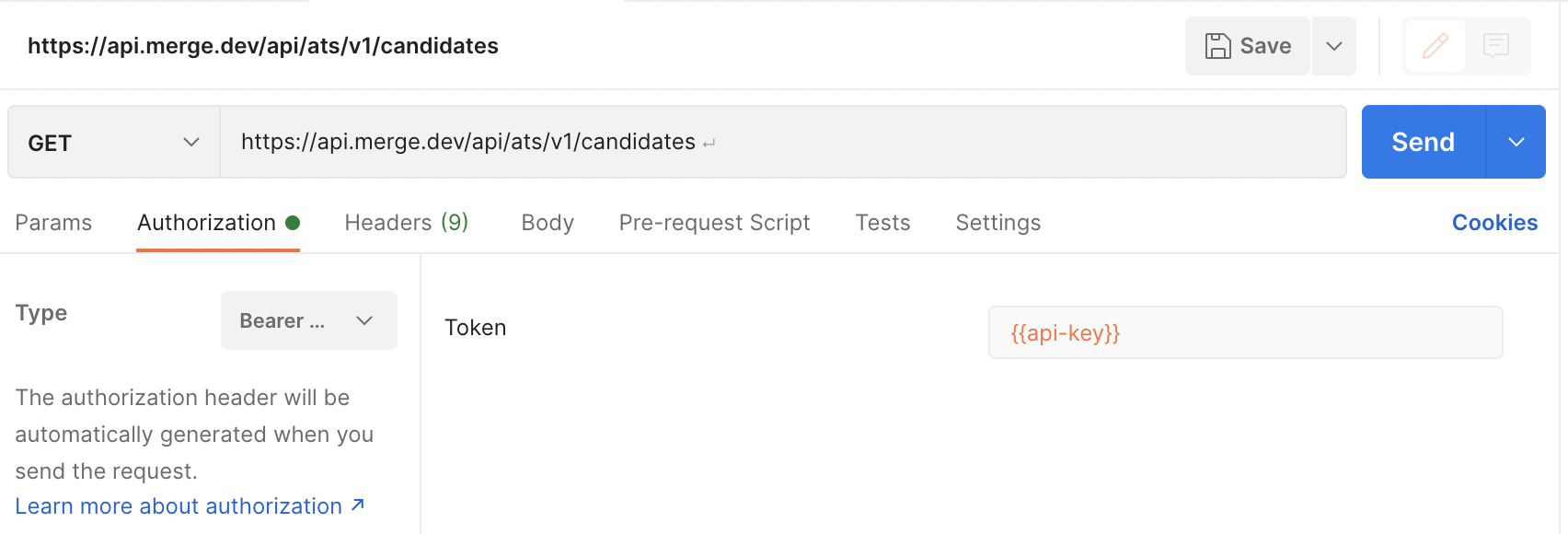Switch to the Body tab
1568x534 pixels.
[548, 223]
